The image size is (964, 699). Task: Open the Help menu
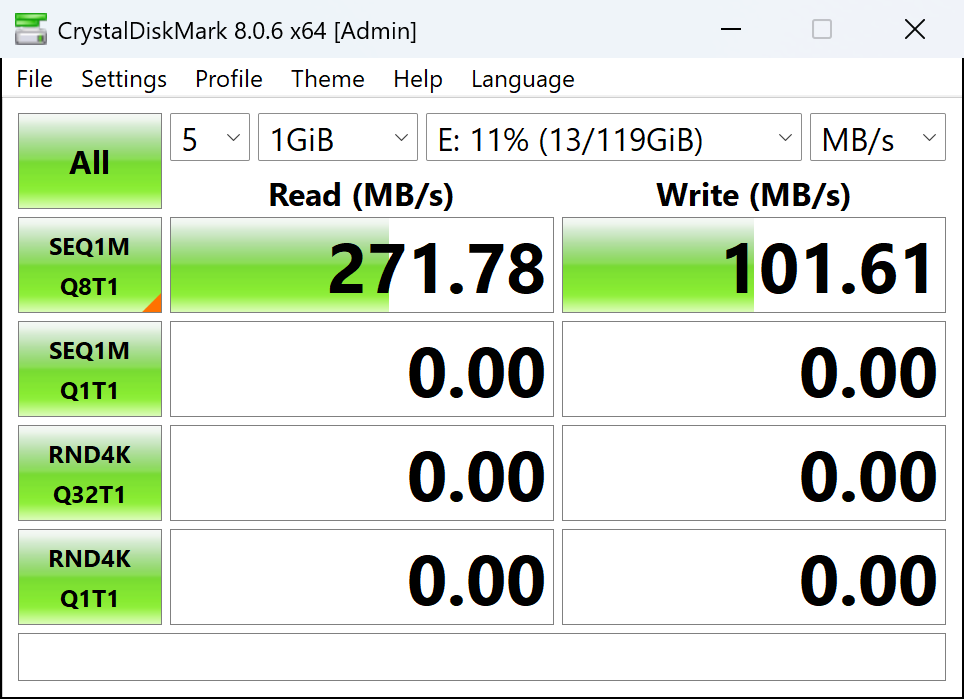[x=418, y=79]
